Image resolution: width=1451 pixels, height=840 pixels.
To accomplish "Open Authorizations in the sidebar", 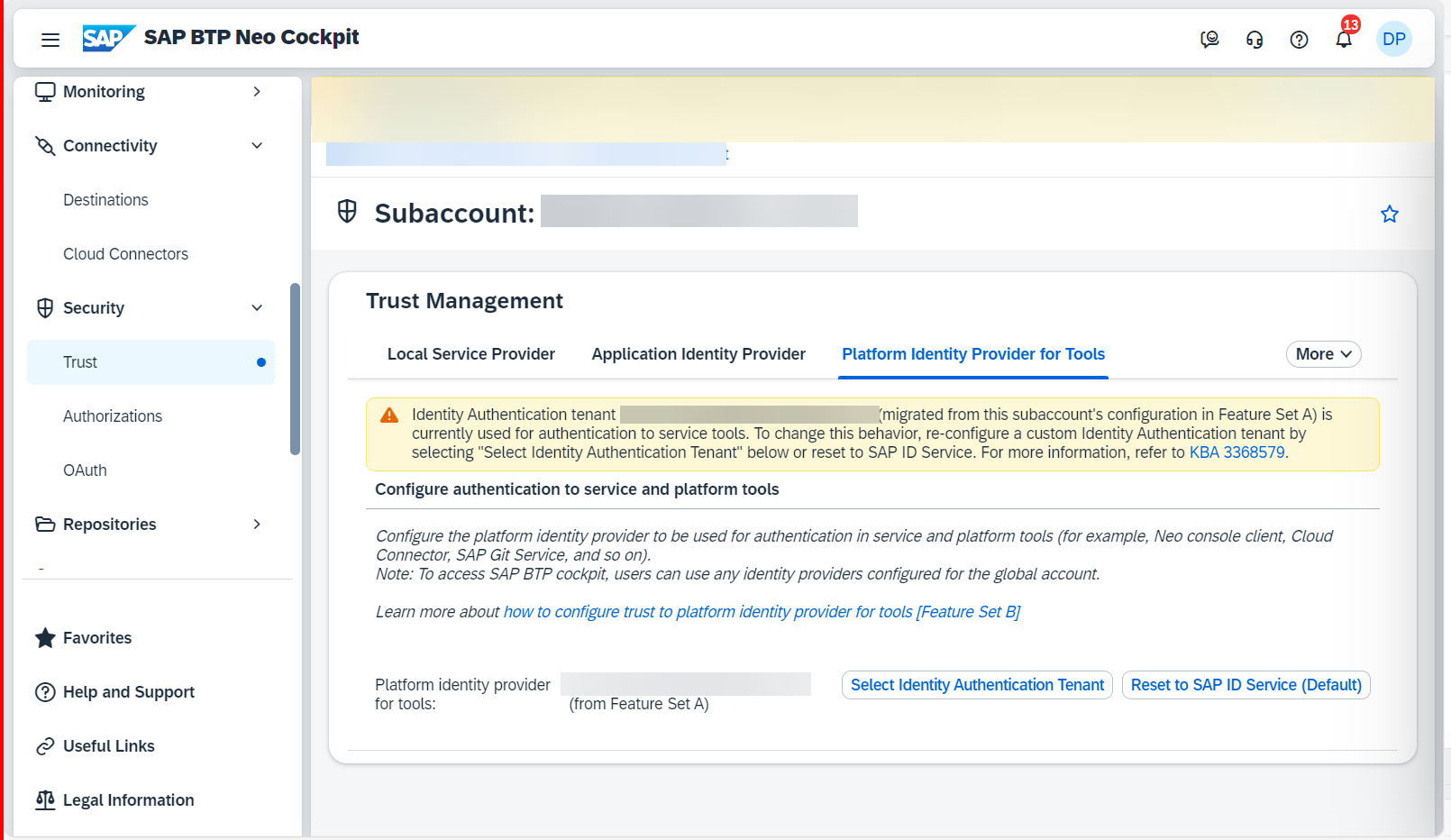I will pos(113,416).
